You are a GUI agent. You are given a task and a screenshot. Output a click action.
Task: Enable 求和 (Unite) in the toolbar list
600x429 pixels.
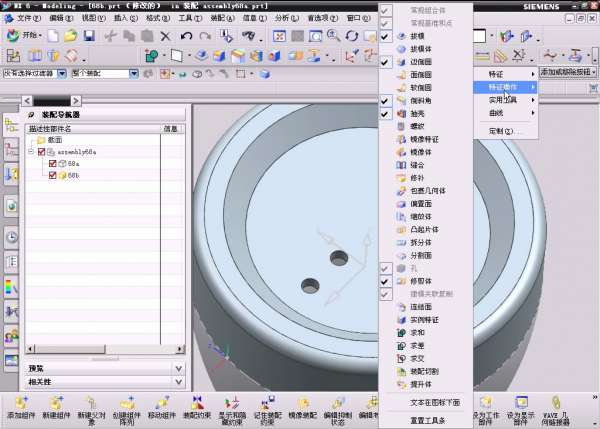point(418,331)
